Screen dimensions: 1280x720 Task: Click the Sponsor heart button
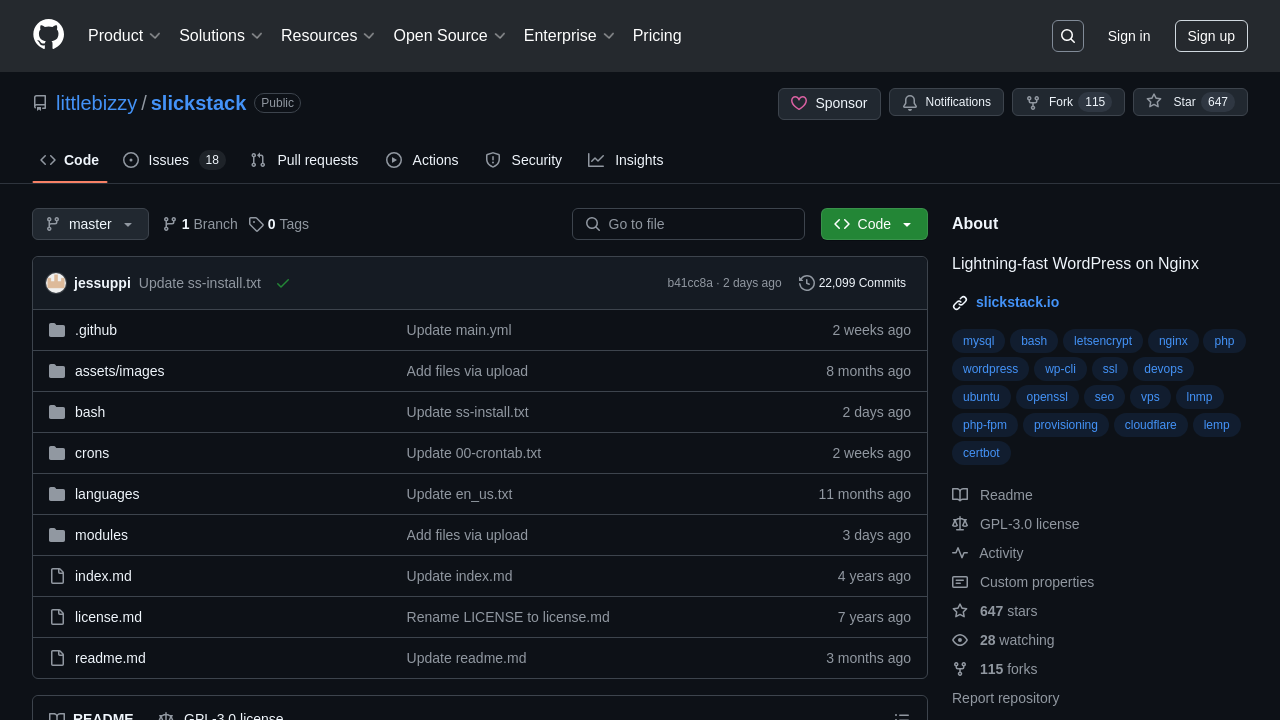[x=829, y=103]
